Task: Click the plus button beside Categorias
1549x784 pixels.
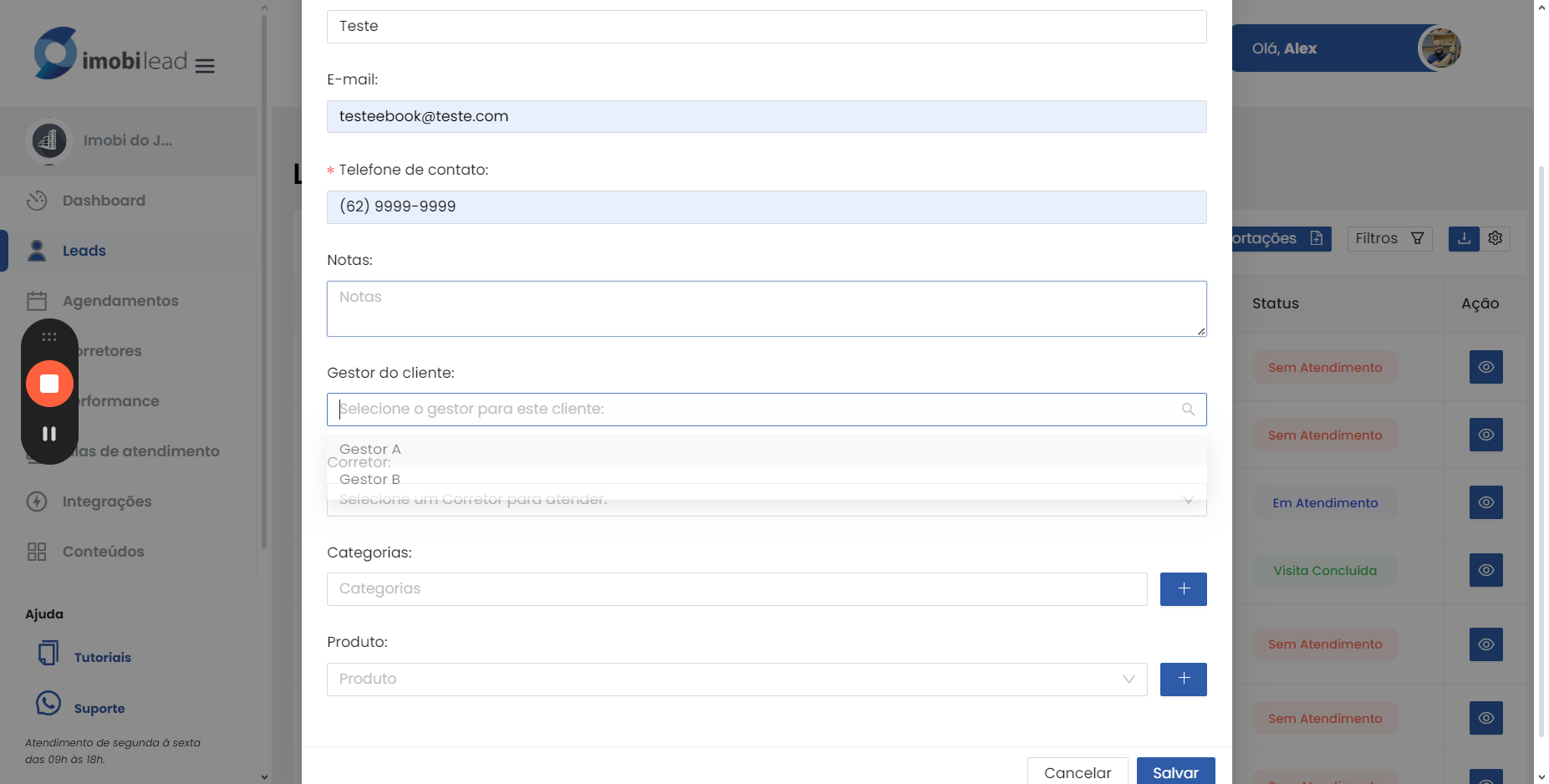Action: pos(1183,589)
